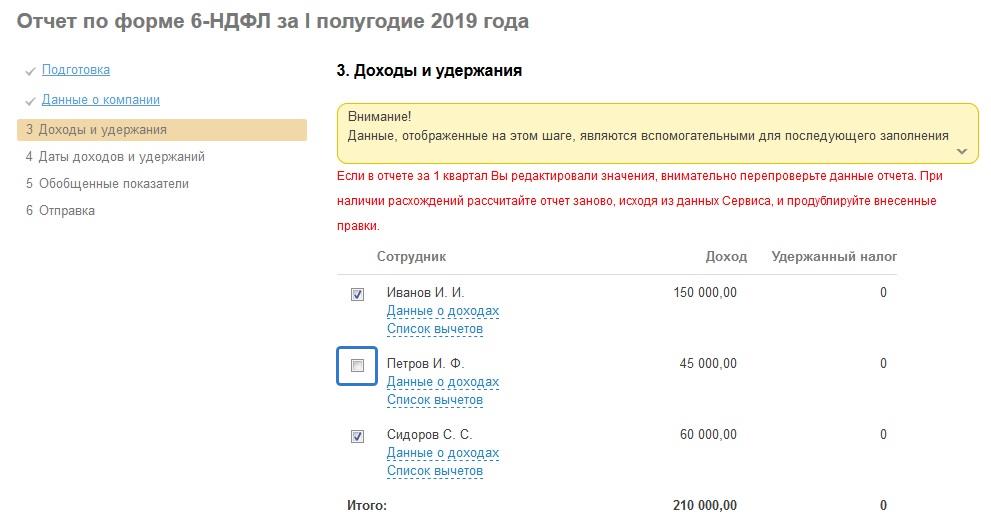Click the checkmark icon beside Подготовка
991x531 pixels.
[31, 72]
